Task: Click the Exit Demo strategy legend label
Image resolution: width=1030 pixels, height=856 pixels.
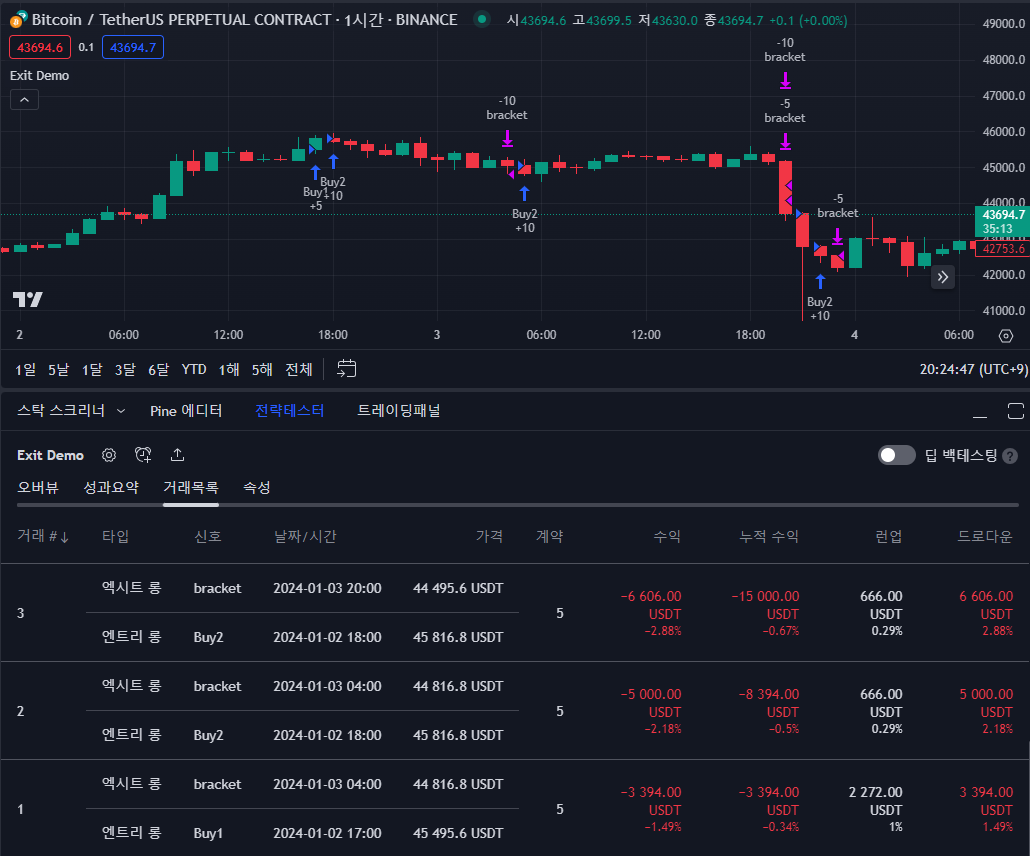Action: pyautogui.click(x=39, y=76)
